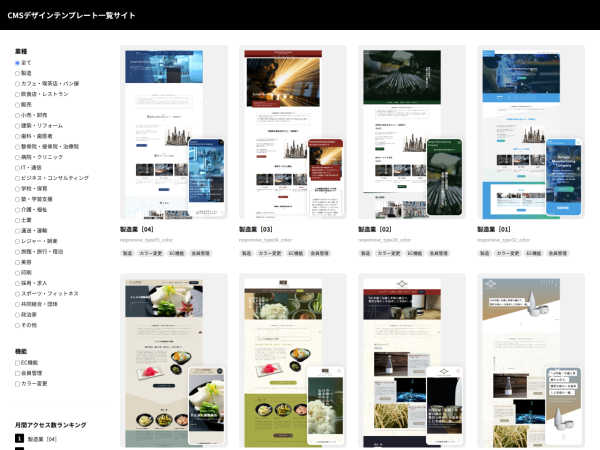
Task: Open the 製造業 [04] card title link
Action: 137,229
